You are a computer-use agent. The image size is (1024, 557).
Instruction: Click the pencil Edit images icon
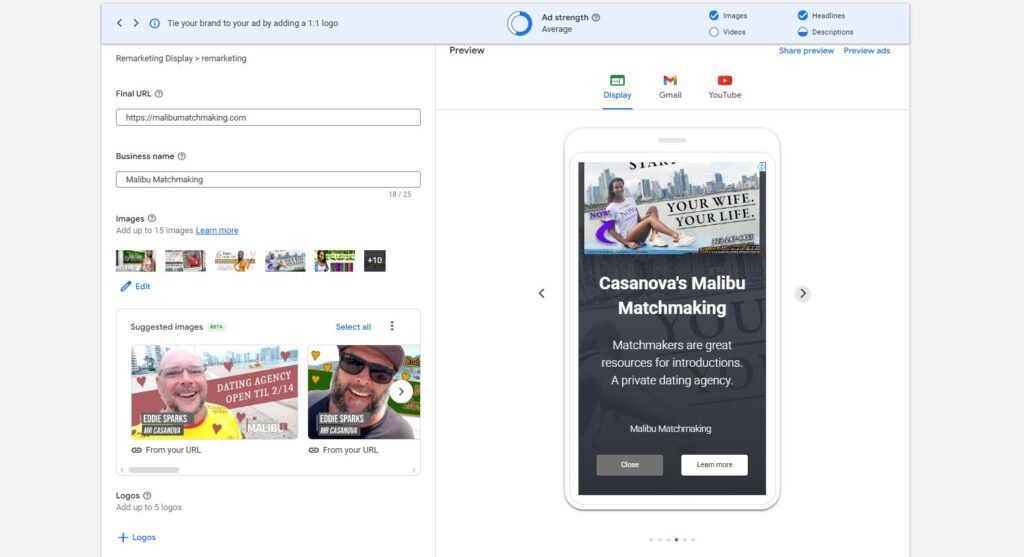[x=125, y=287]
